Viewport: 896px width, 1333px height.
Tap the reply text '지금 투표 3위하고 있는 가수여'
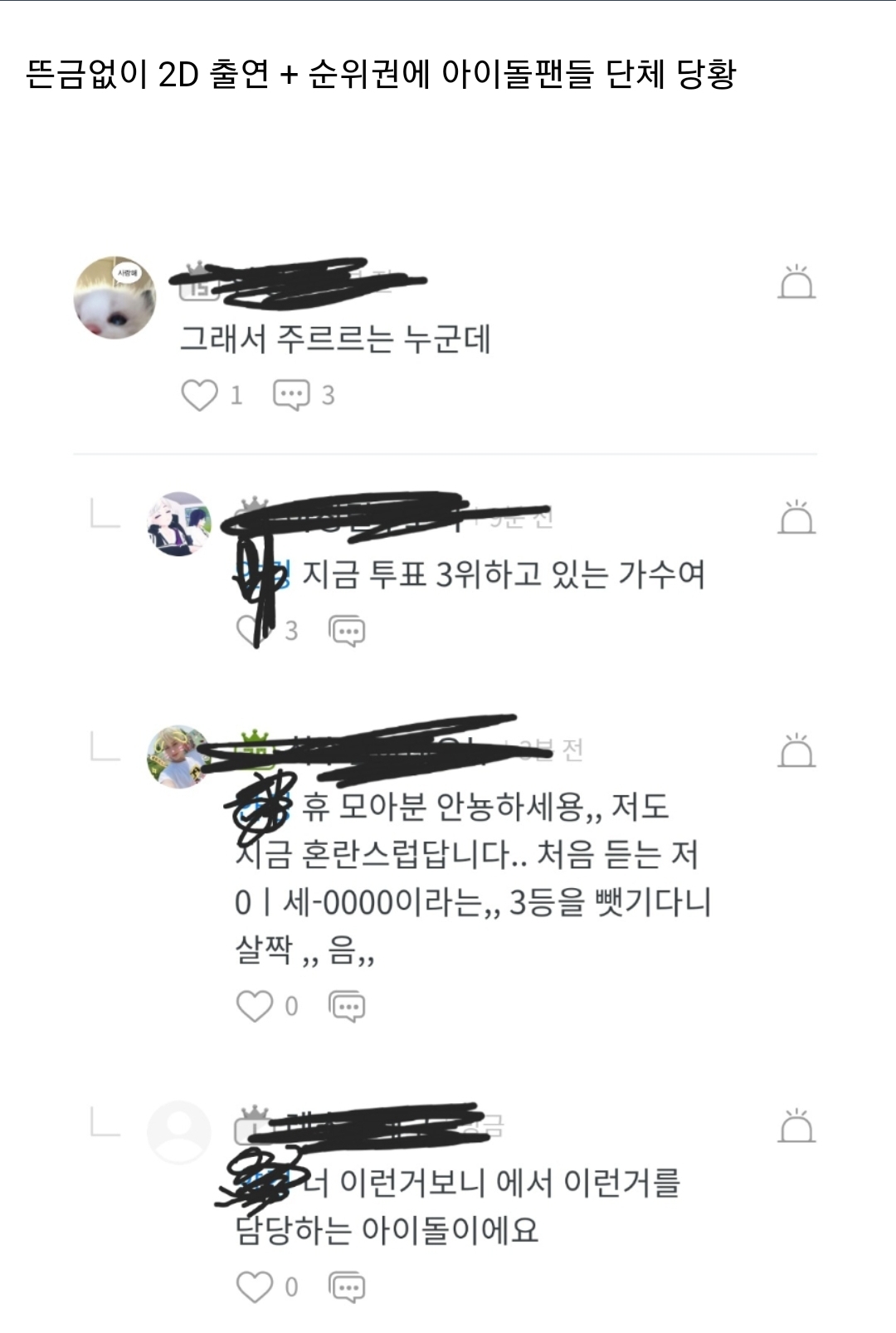click(504, 574)
